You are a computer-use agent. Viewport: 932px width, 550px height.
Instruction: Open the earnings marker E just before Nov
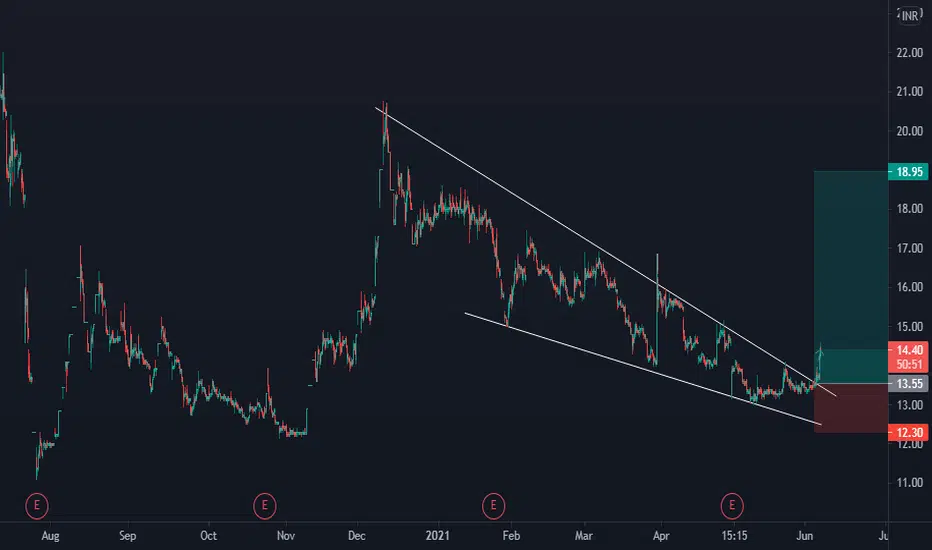265,506
